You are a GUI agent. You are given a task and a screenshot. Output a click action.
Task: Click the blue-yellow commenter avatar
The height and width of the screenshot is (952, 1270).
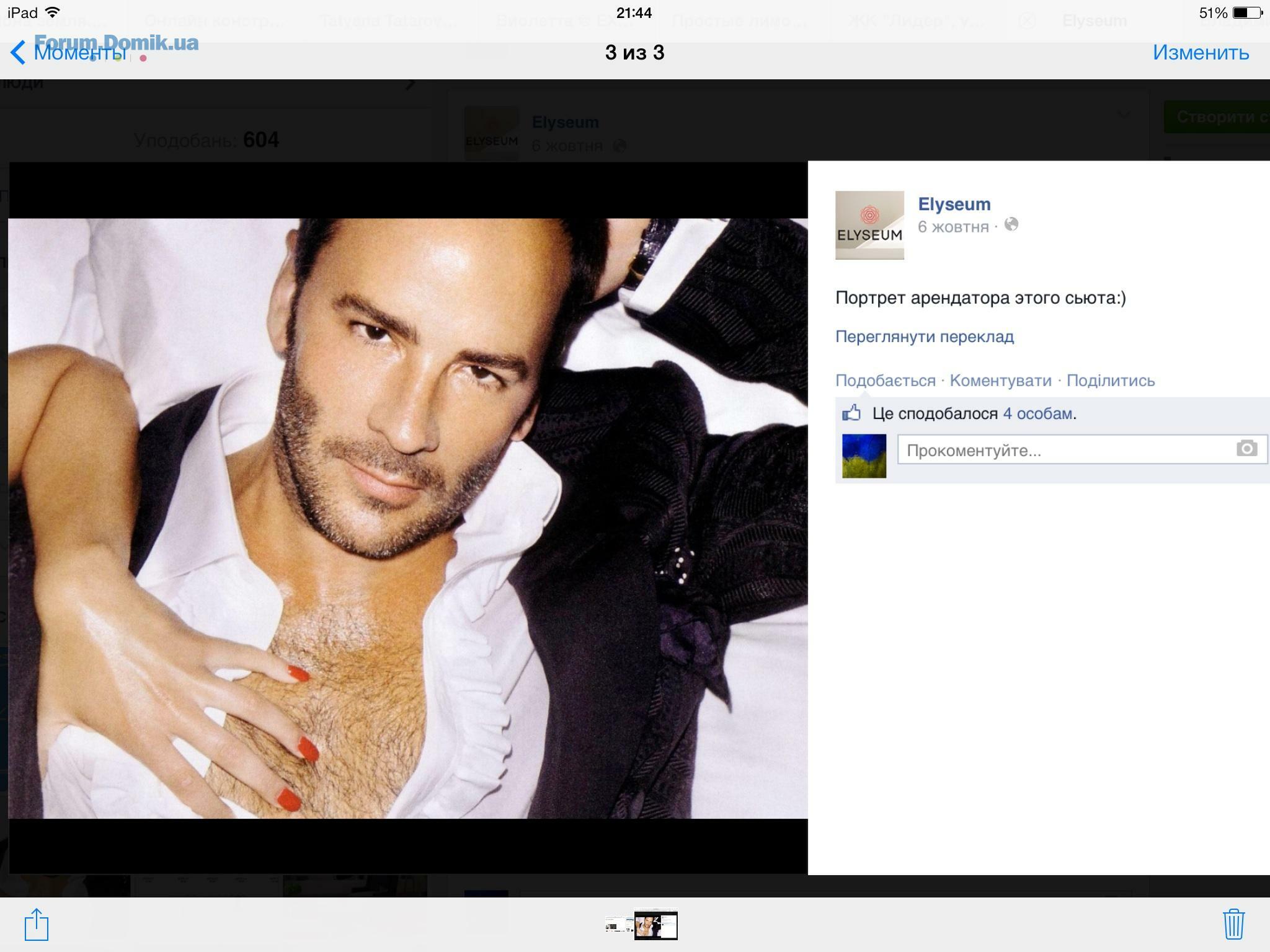[864, 456]
